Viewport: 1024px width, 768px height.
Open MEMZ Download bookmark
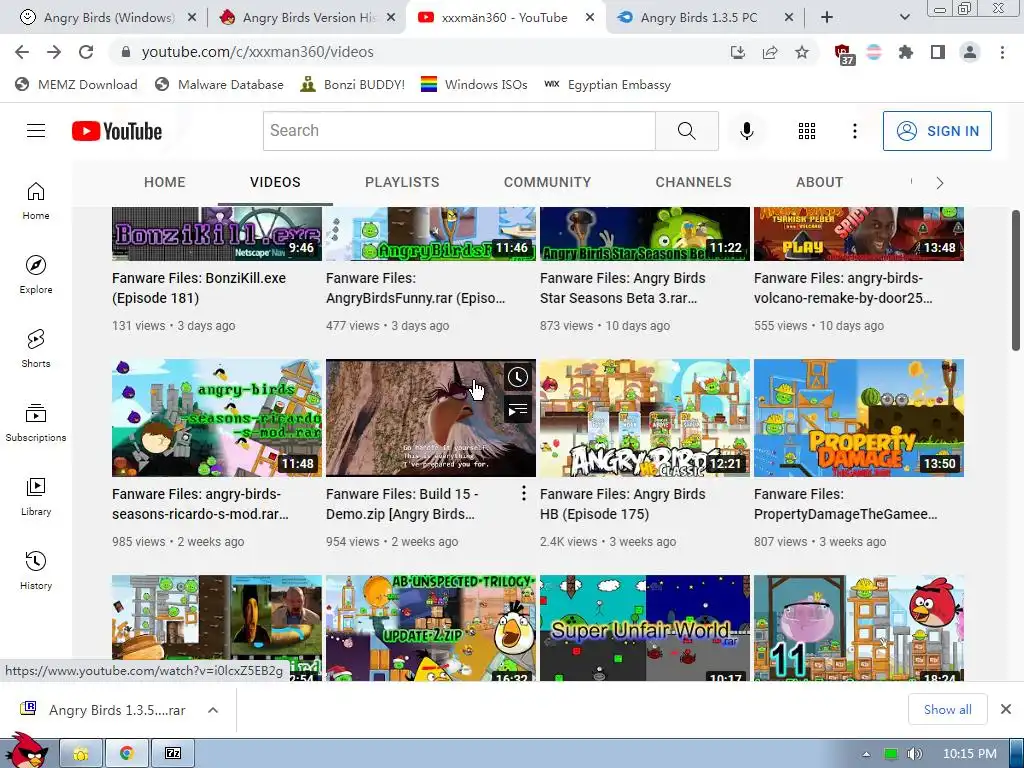coord(76,84)
